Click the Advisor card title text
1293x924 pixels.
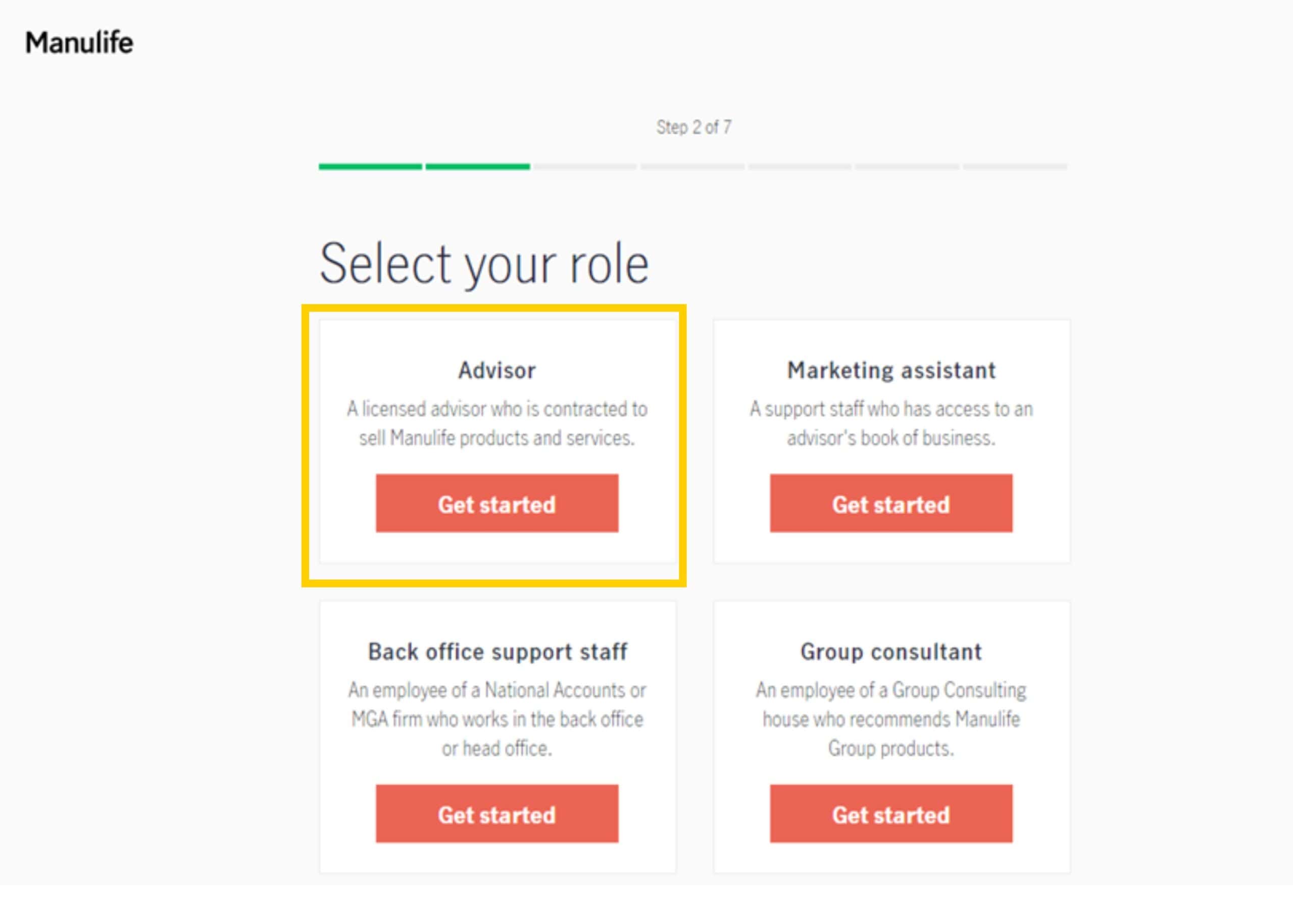tap(496, 370)
